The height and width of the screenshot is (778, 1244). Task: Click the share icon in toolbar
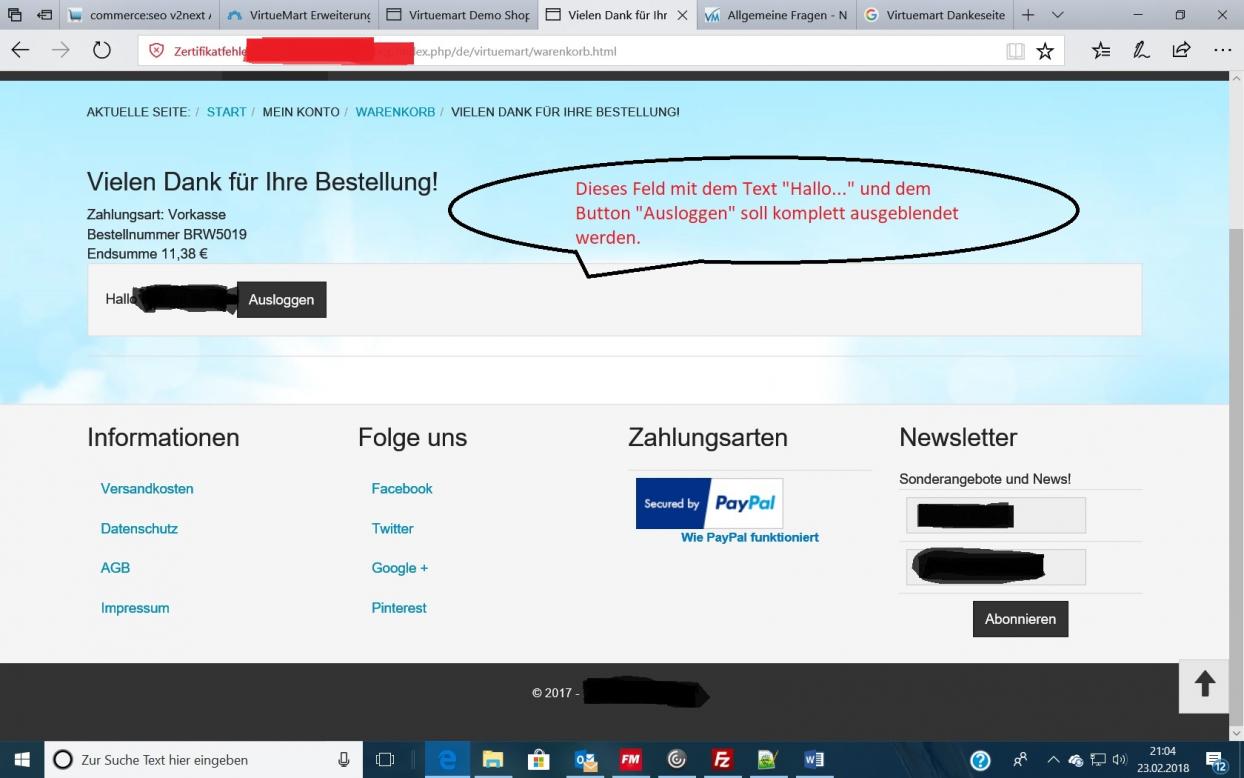click(x=1181, y=51)
